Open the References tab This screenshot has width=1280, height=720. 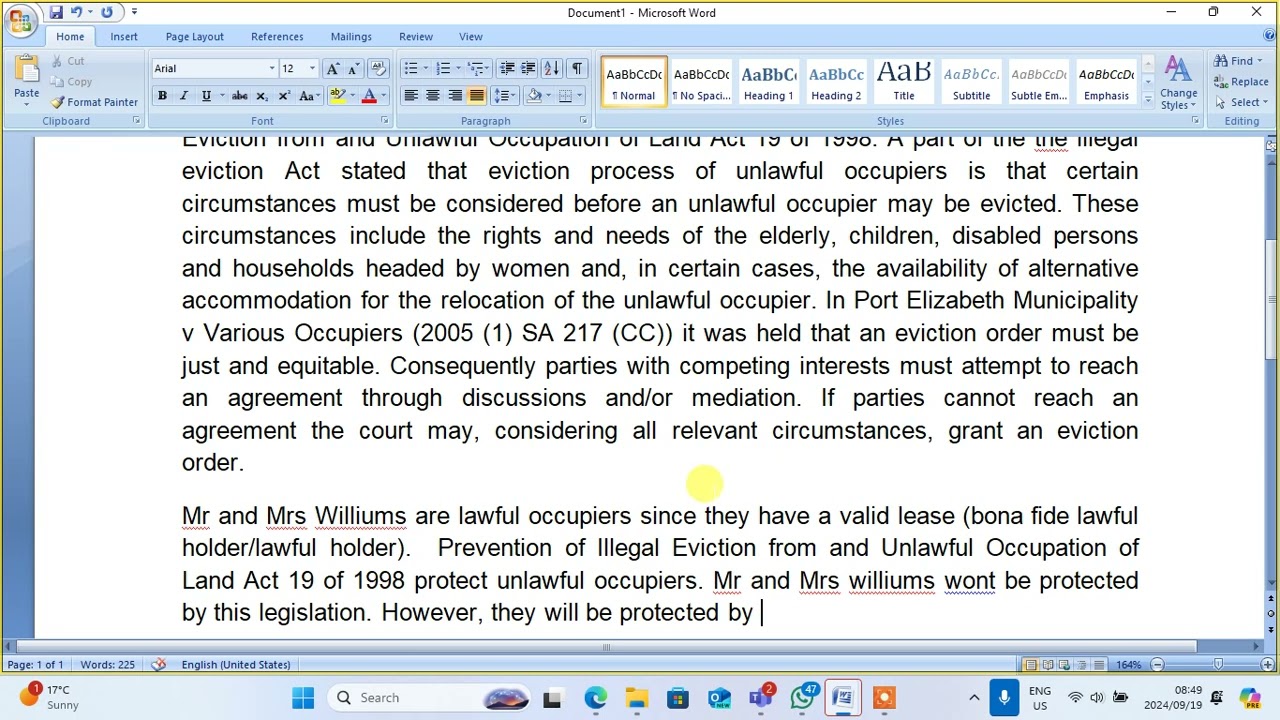point(277,37)
